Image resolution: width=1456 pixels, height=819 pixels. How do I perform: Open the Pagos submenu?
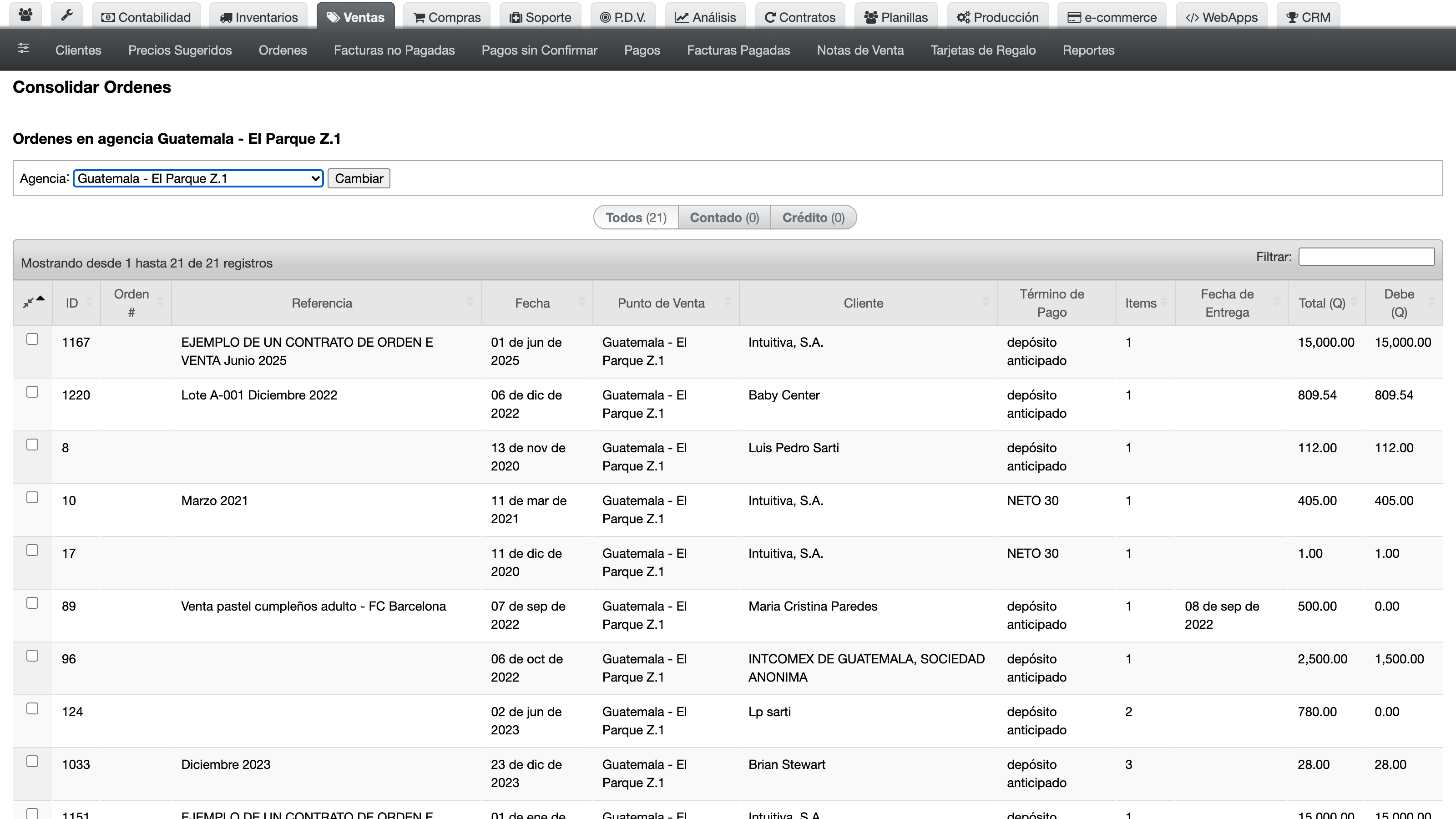tap(642, 51)
